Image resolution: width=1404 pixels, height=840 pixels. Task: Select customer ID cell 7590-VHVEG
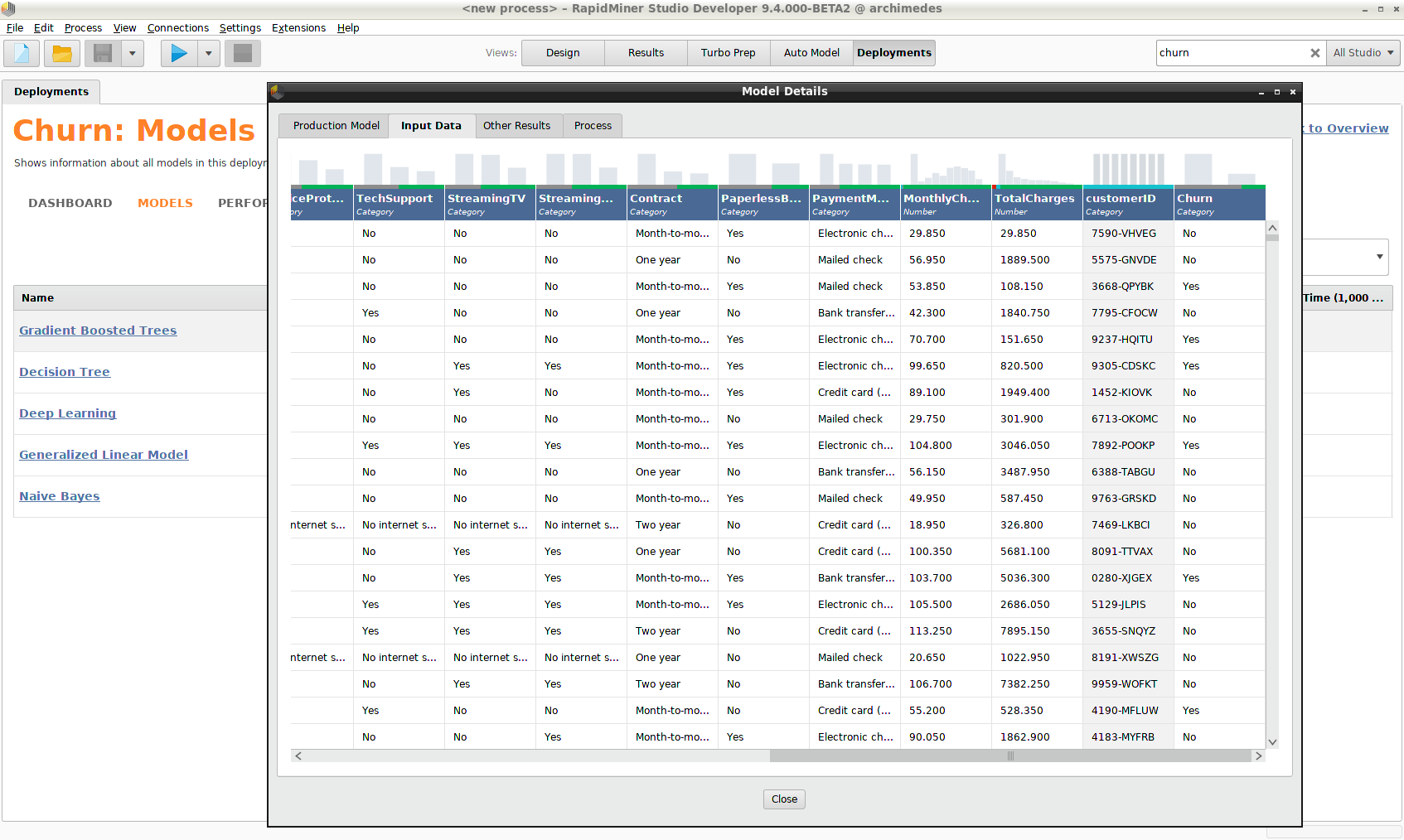click(1128, 234)
